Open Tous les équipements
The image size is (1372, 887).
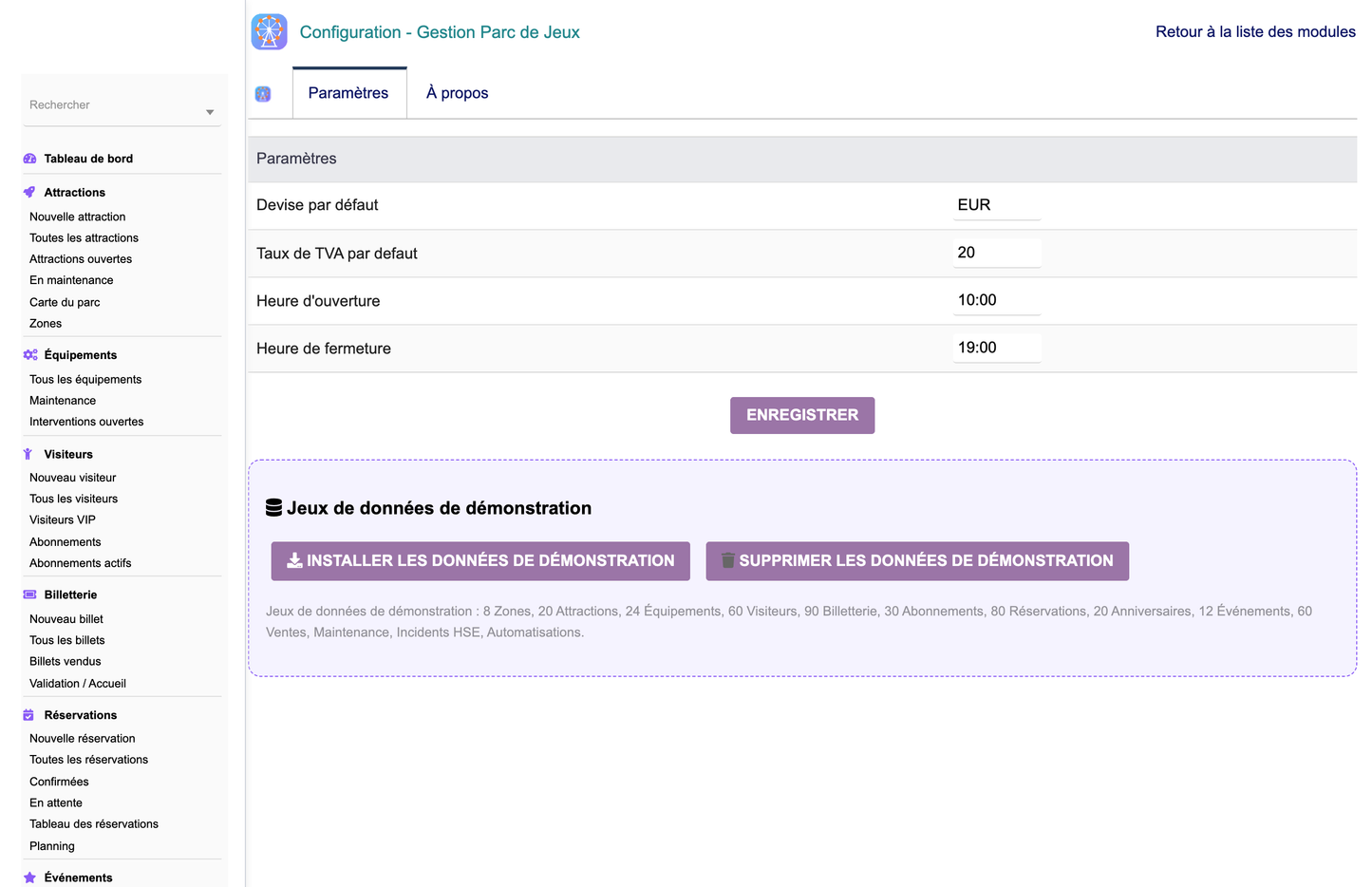pos(85,379)
